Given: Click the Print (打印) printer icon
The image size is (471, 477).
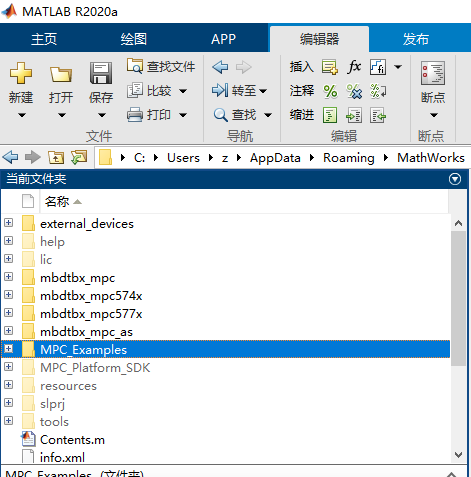Looking at the screenshot, I should 135,115.
